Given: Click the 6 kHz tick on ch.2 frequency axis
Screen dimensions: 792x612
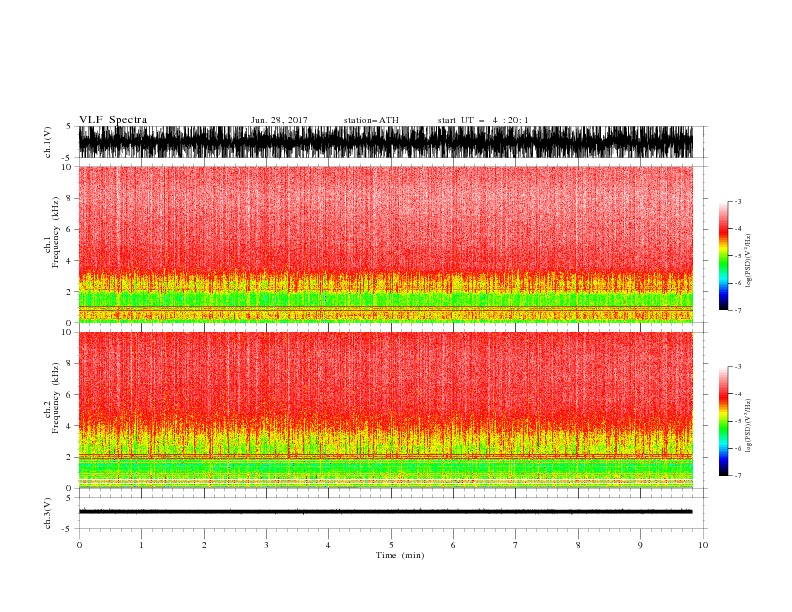Looking at the screenshot, I should click(69, 395).
